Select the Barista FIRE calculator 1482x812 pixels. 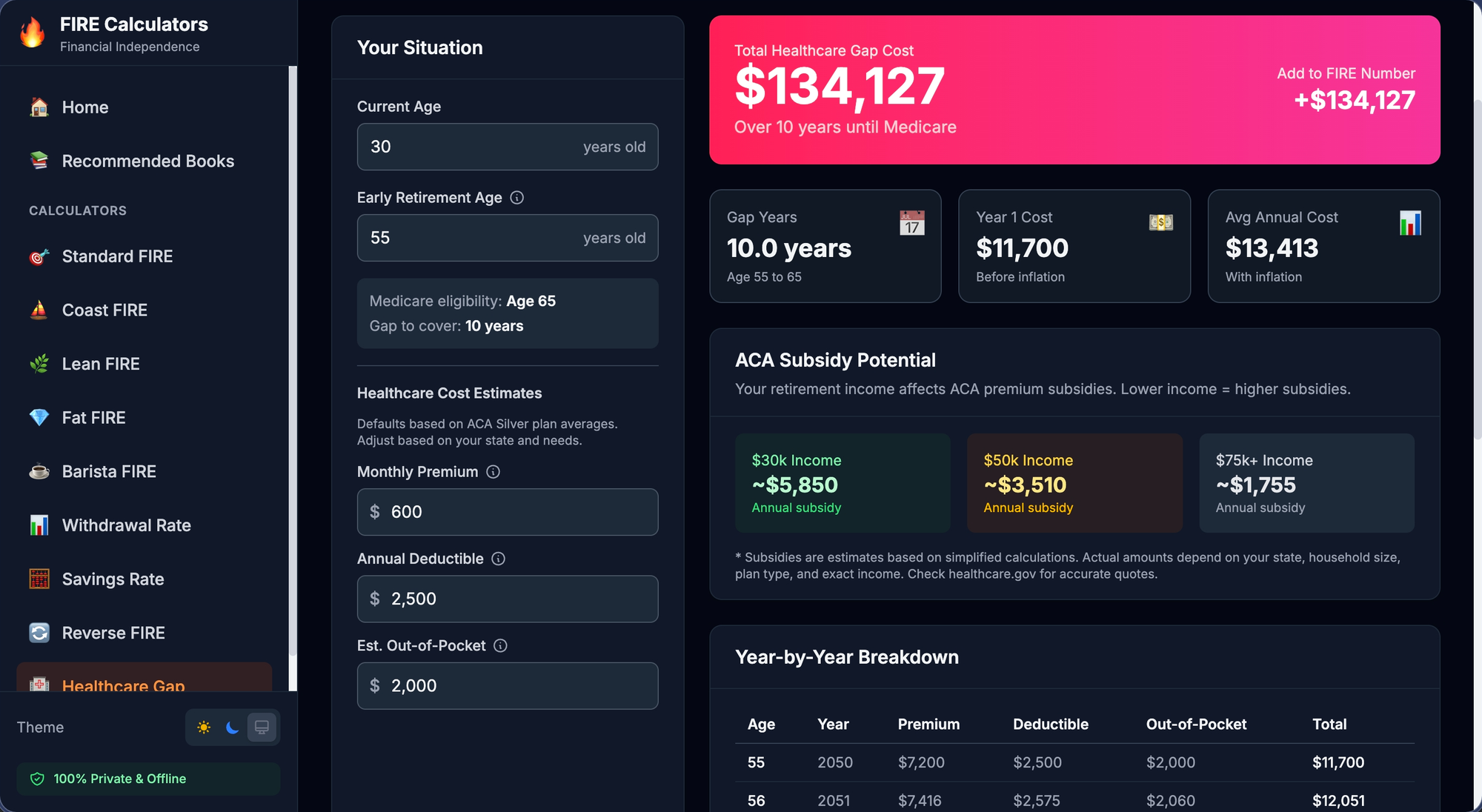tap(108, 470)
